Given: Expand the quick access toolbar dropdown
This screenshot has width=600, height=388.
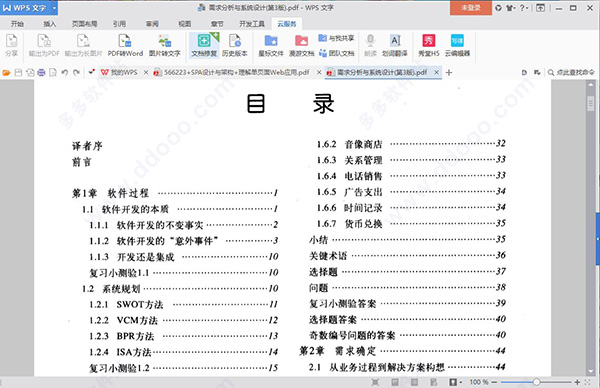Looking at the screenshot, I should [91, 72].
